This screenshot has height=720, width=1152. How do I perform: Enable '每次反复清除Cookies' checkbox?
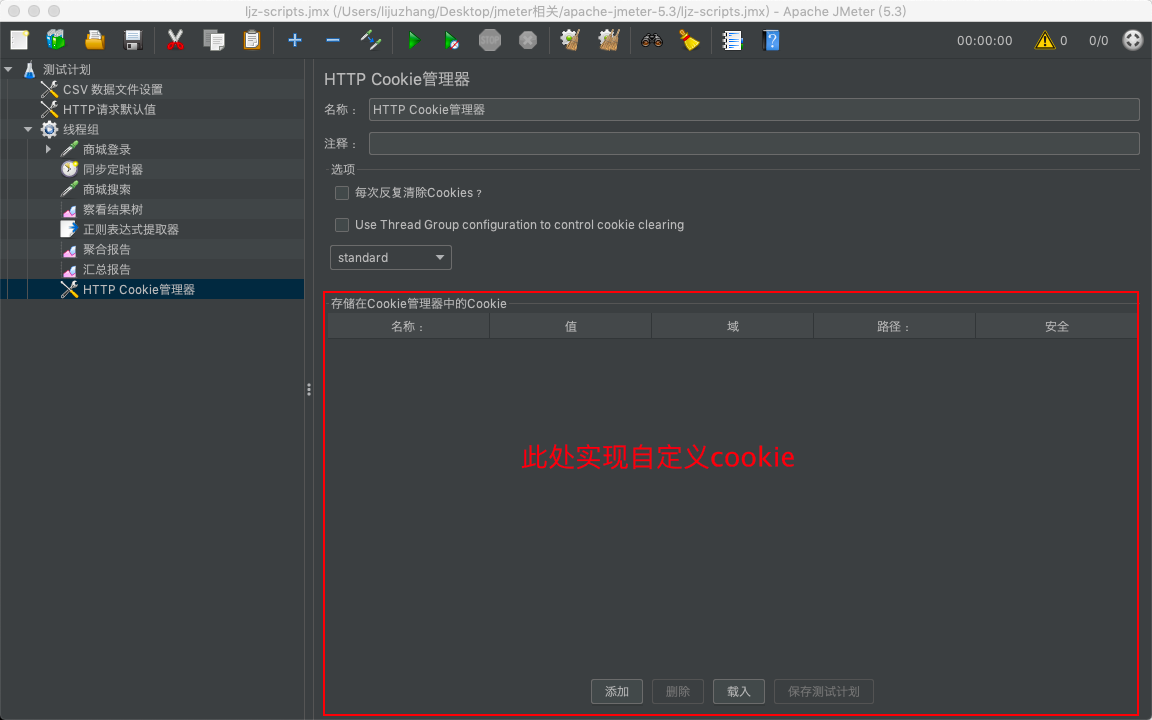342,192
